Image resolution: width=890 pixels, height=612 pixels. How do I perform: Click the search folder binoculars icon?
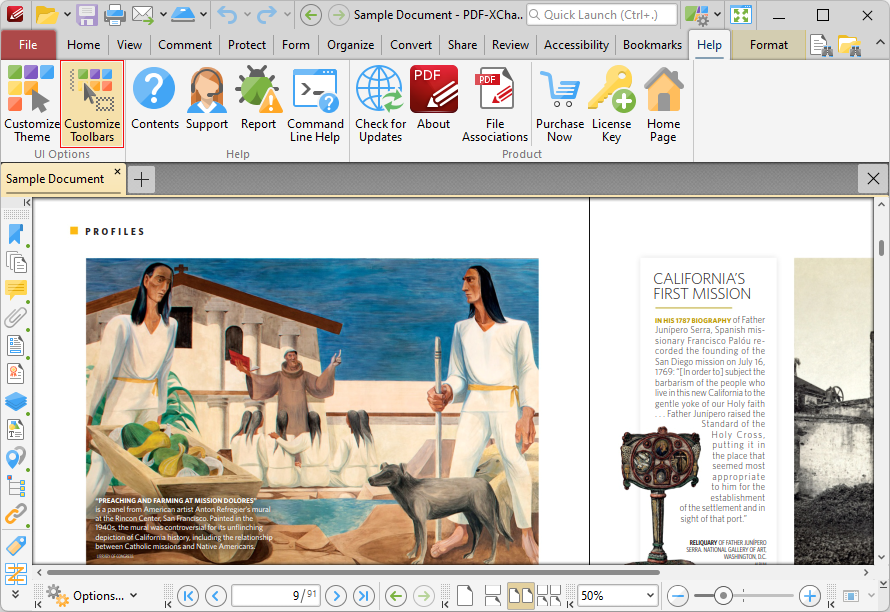pos(849,45)
